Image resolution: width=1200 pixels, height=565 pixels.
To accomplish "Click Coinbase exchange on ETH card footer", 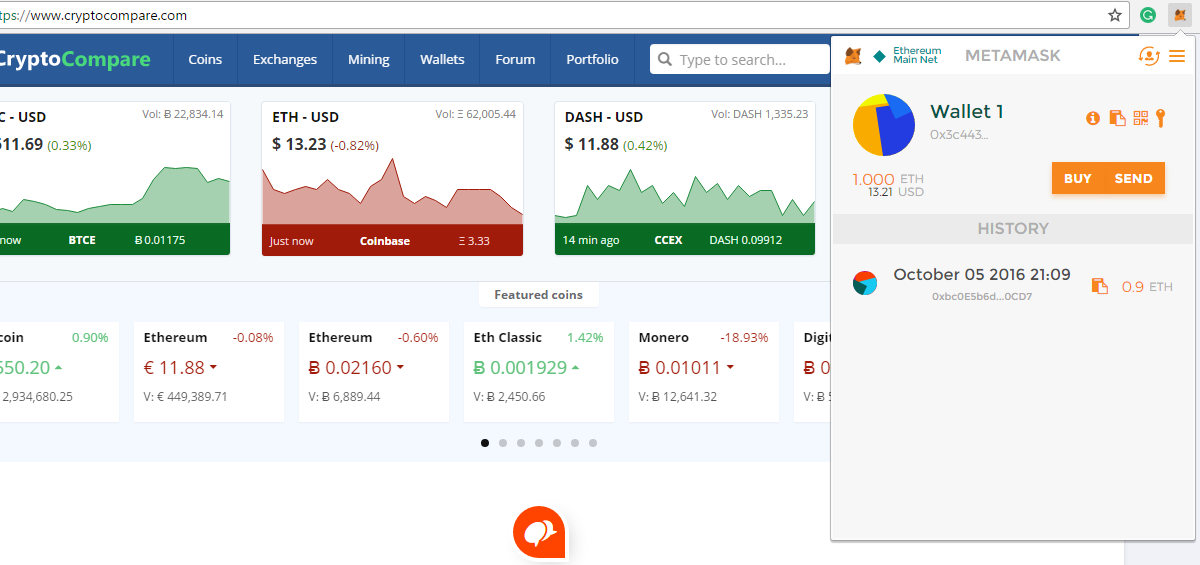I will 385,241.
